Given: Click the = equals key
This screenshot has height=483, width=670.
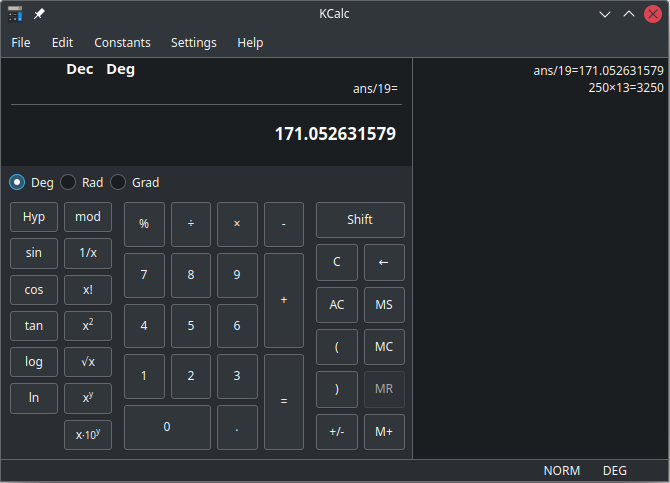Looking at the screenshot, I should tap(284, 402).
